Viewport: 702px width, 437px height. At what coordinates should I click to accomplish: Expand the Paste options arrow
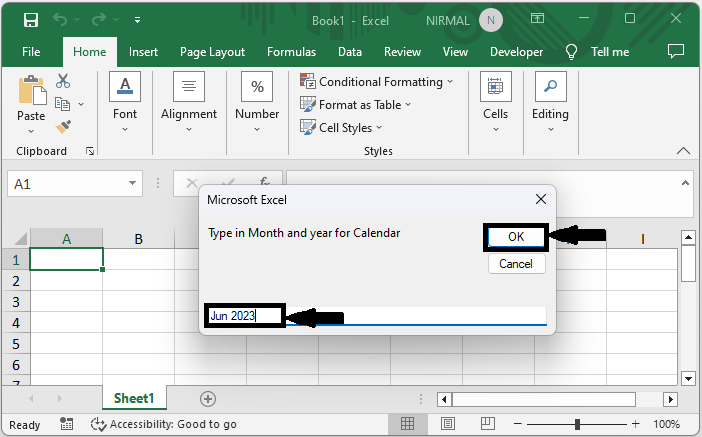[31, 131]
